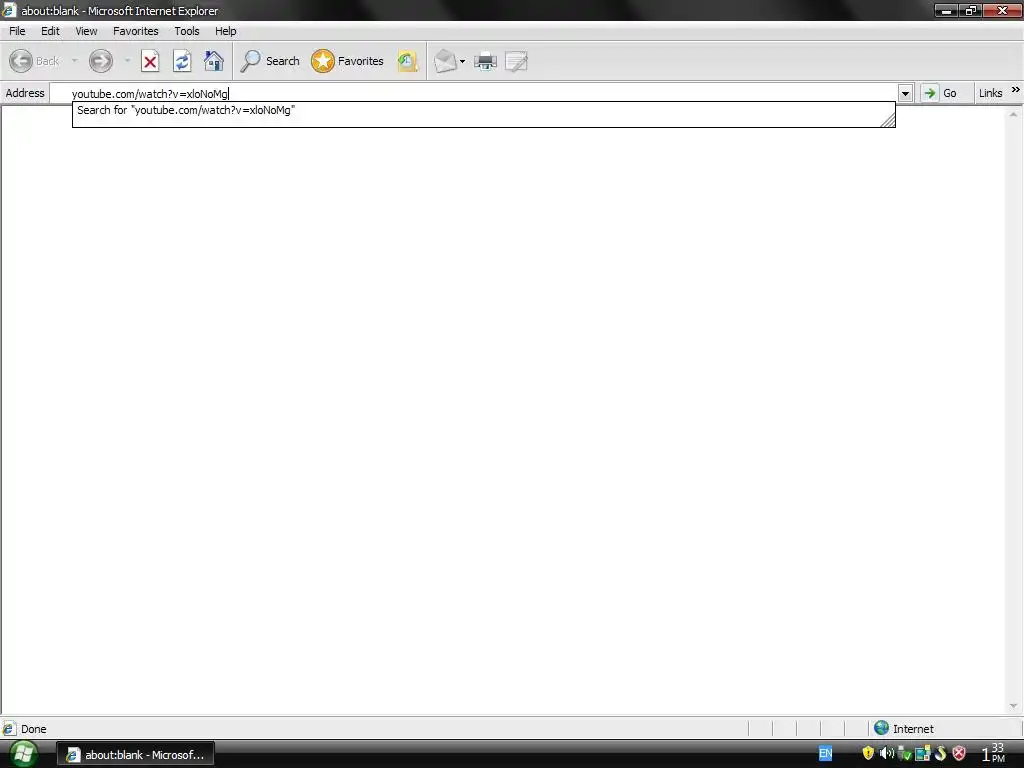Expand the Address bar dropdown arrow
This screenshot has height=768, width=1024.
click(x=905, y=93)
